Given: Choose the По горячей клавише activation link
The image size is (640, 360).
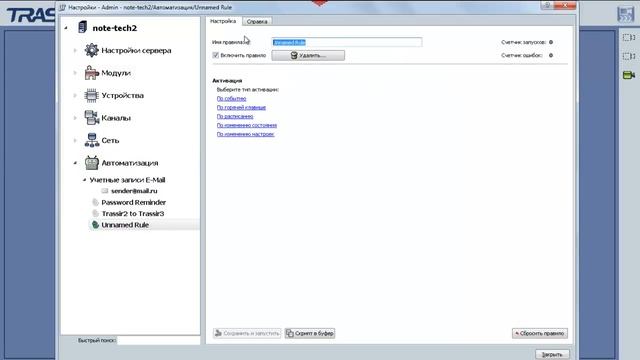Looking at the screenshot, I should (241, 107).
